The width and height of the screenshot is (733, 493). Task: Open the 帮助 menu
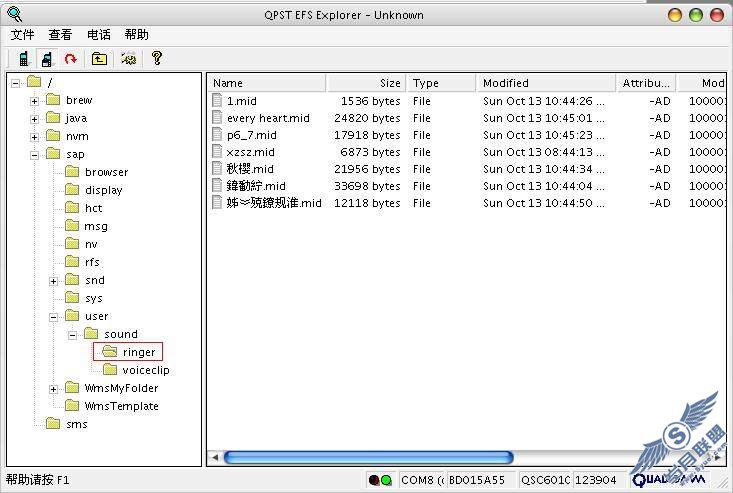click(137, 35)
